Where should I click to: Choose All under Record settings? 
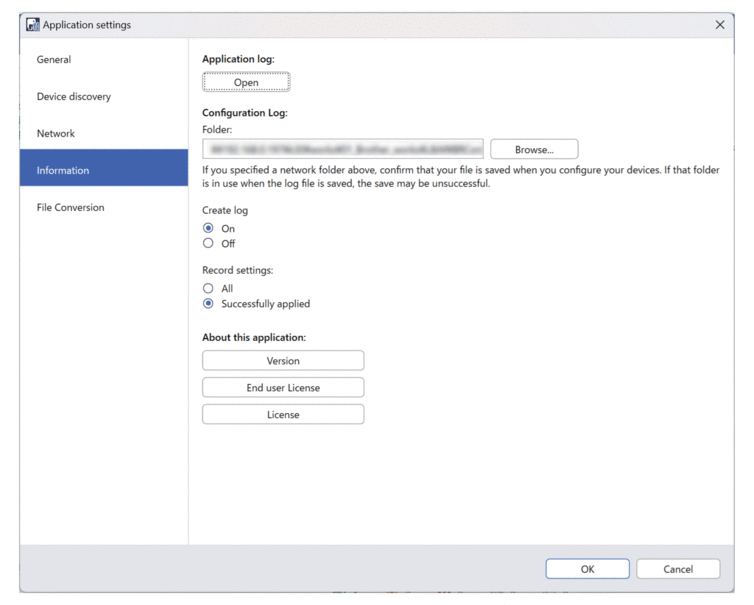point(209,289)
